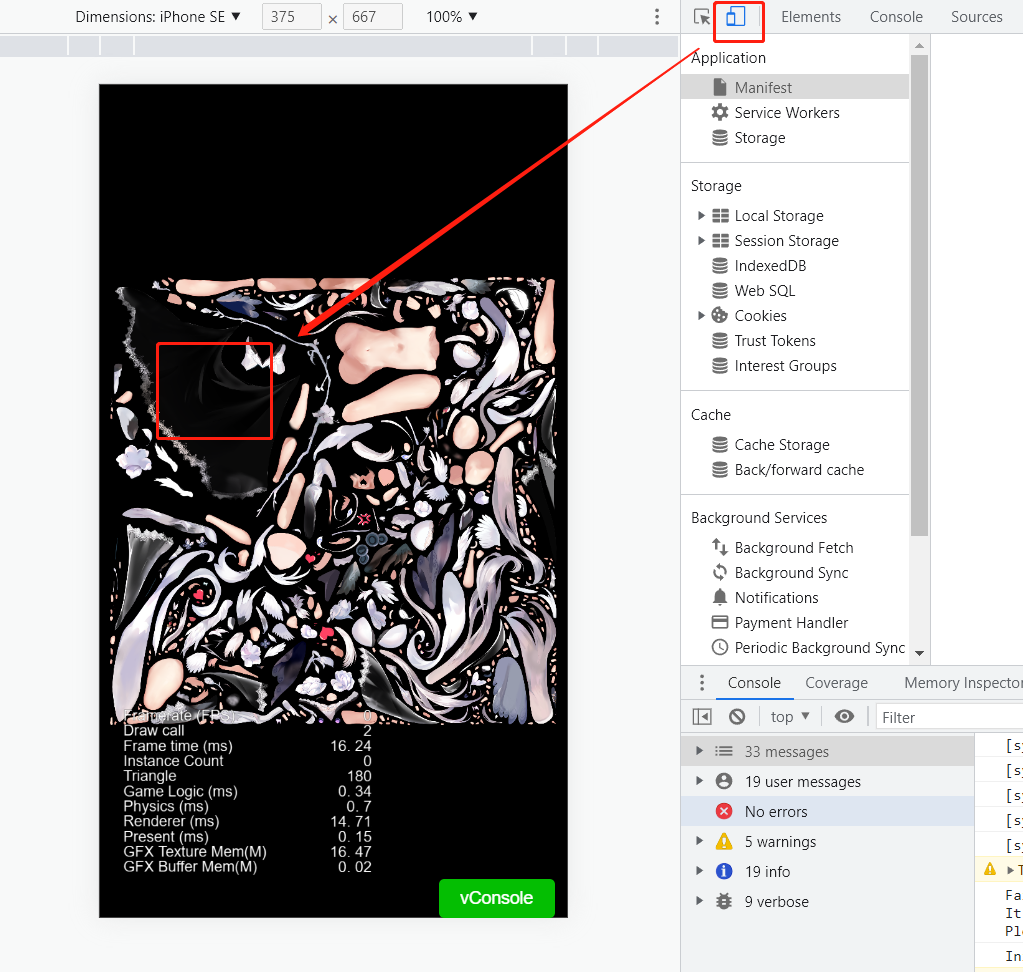This screenshot has height=972, width=1023.
Task: Clear the console with the clear icon
Action: pyautogui.click(x=736, y=716)
